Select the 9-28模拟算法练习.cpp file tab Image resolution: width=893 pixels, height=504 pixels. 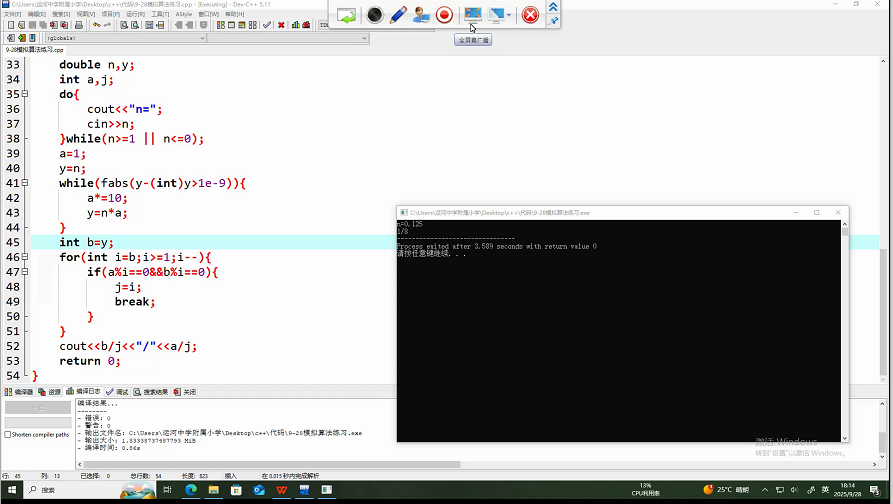35,49
